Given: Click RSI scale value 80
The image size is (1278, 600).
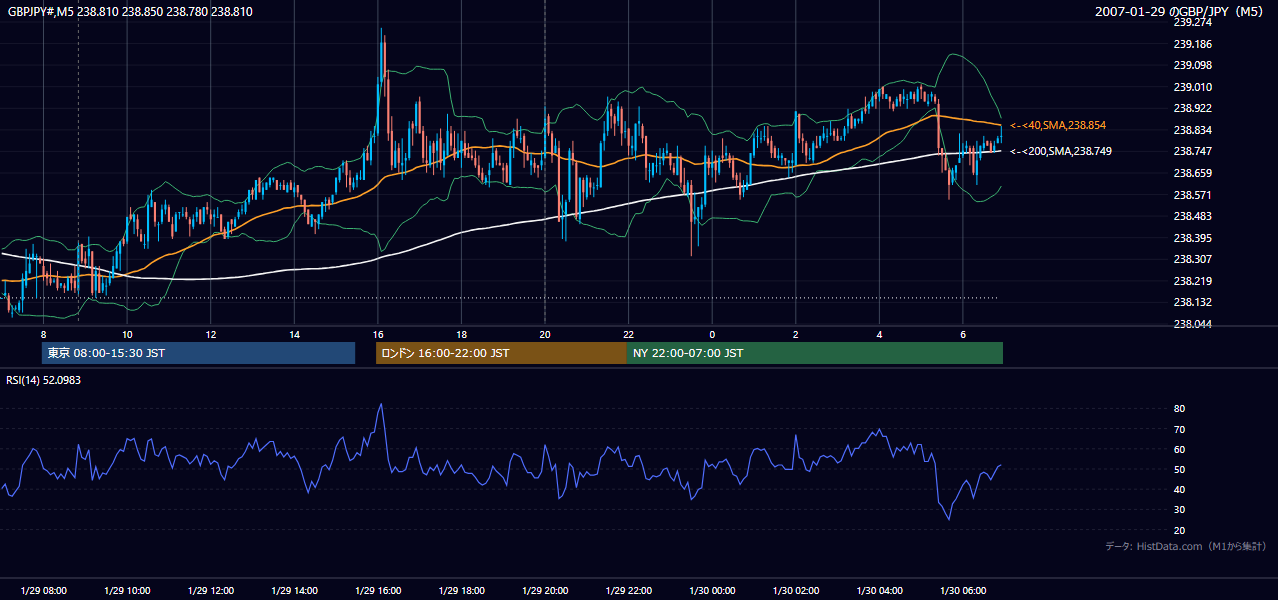Looking at the screenshot, I should coord(1179,409).
